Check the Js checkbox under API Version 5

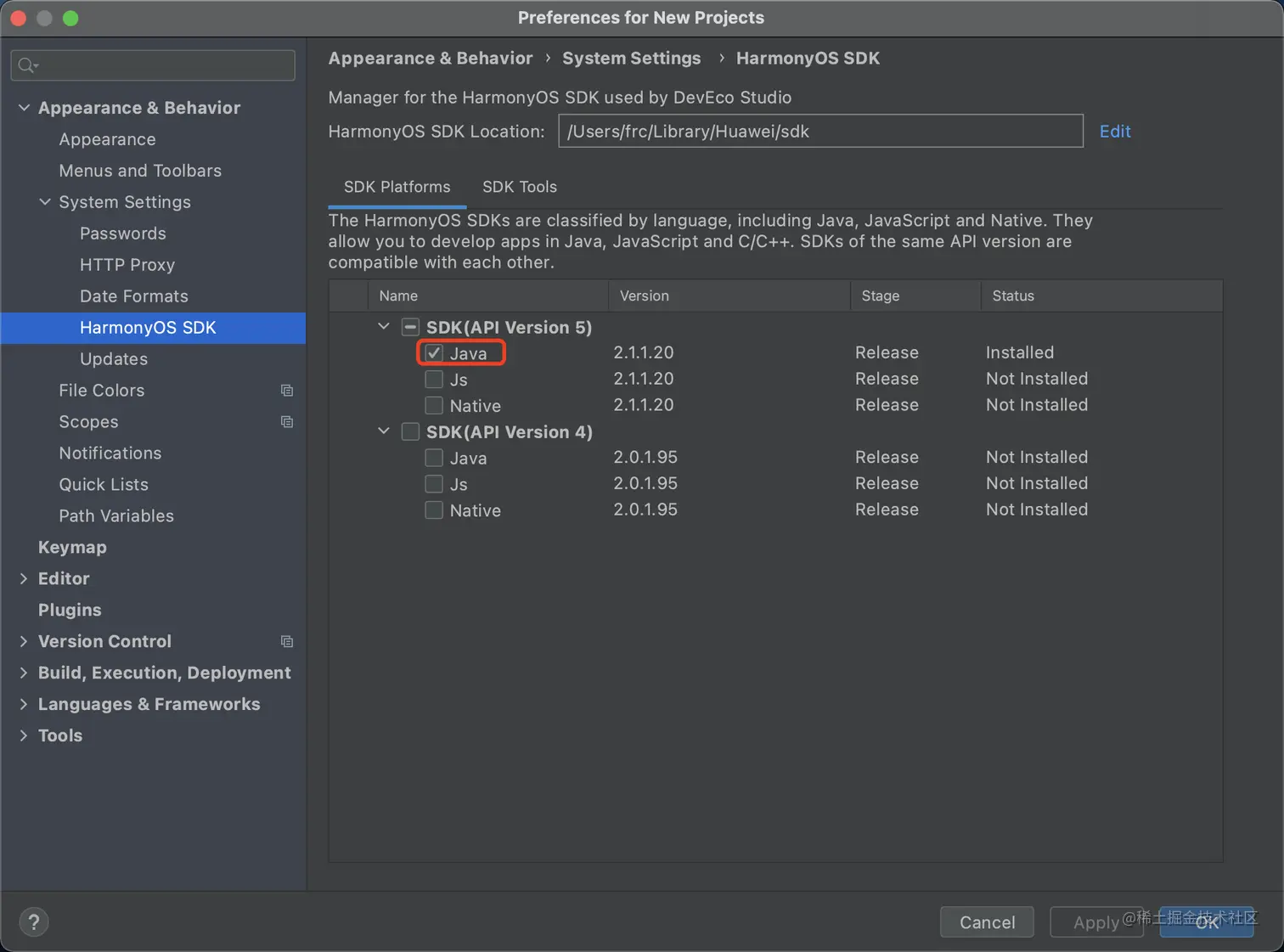(x=434, y=380)
